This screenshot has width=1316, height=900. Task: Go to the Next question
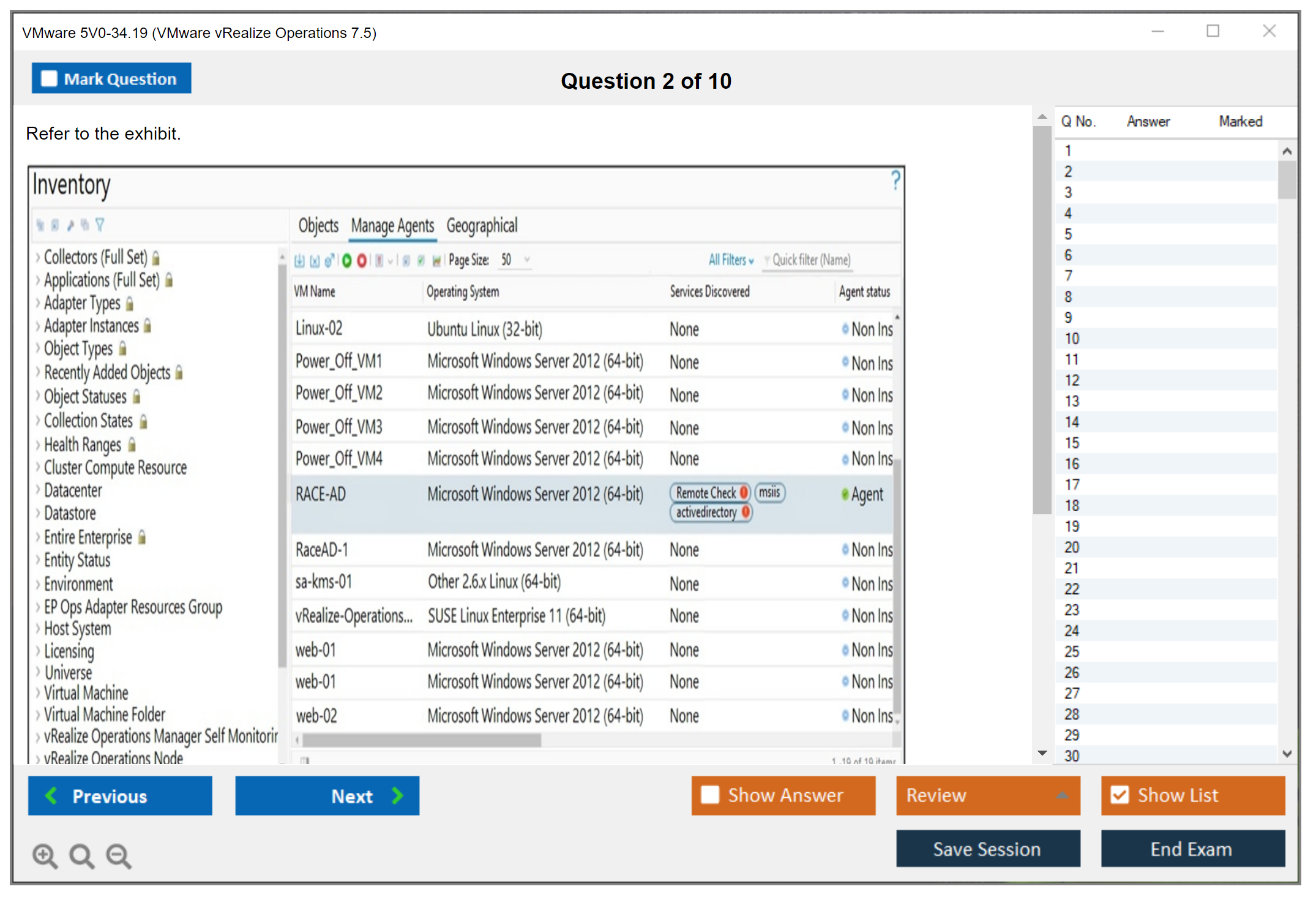327,795
